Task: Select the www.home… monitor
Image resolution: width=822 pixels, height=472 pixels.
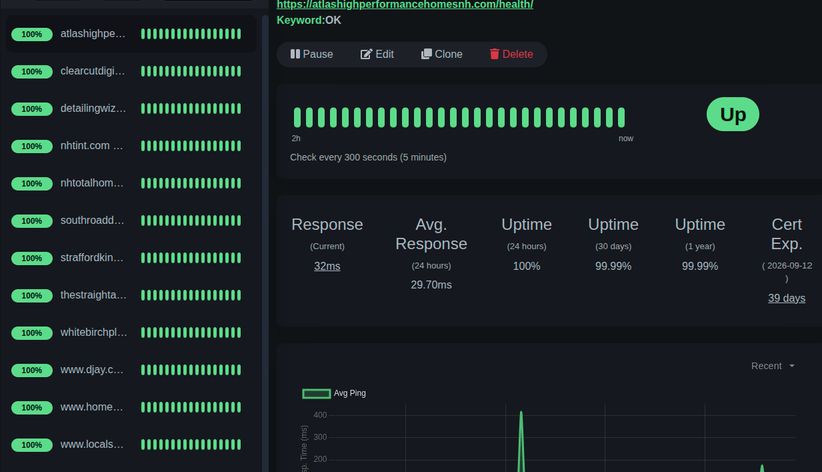Action: (x=131, y=407)
